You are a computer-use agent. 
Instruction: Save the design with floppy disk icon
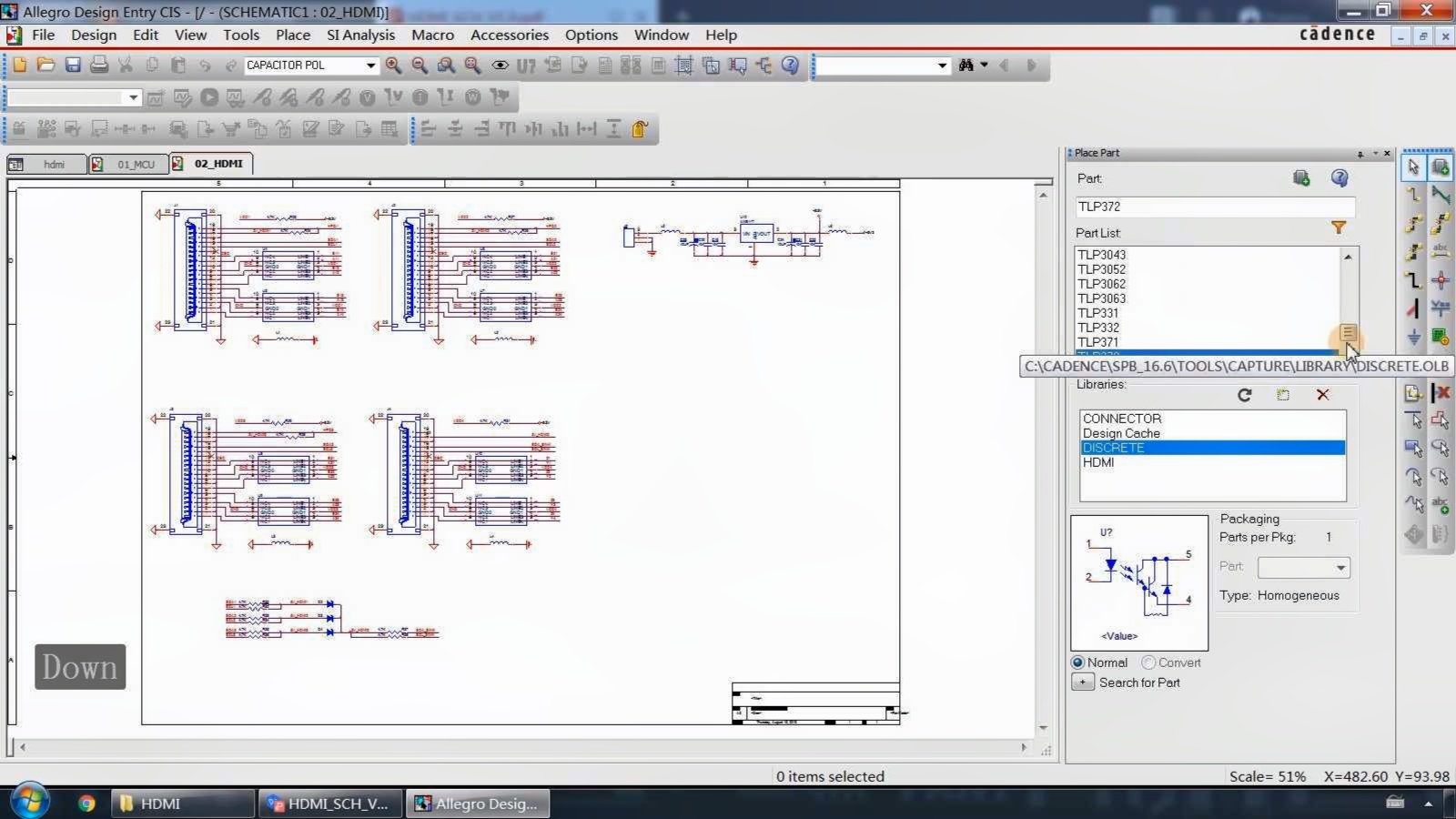[x=73, y=66]
